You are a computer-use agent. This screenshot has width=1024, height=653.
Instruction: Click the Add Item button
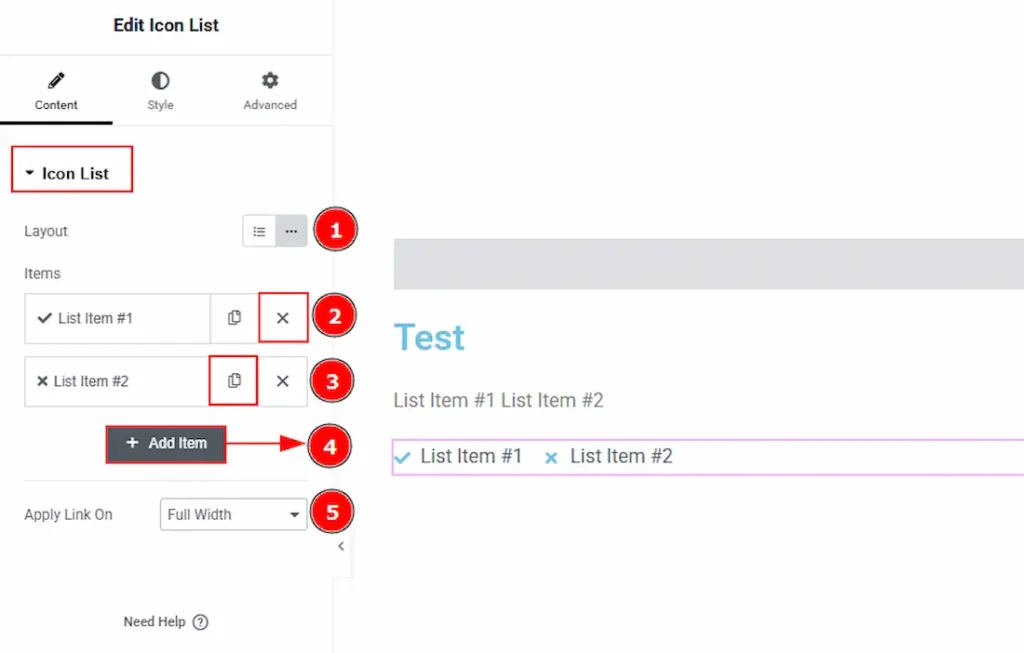(166, 443)
